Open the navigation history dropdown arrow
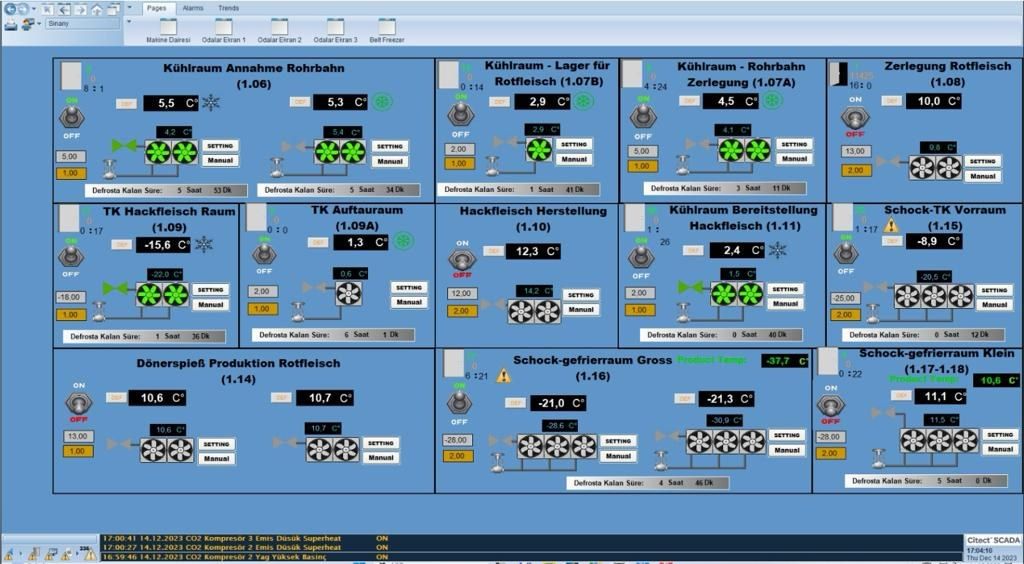This screenshot has height=564, width=1024. pos(34,8)
